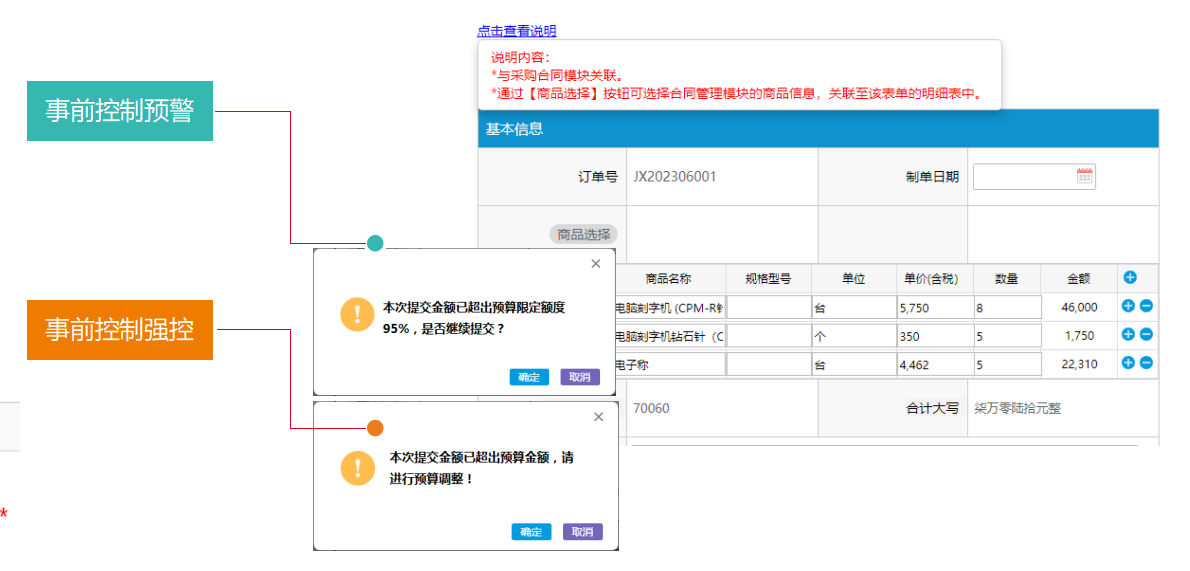This screenshot has width=1190, height=571.
Task: Select the 电子称 product name field
Action: [x=668, y=365]
